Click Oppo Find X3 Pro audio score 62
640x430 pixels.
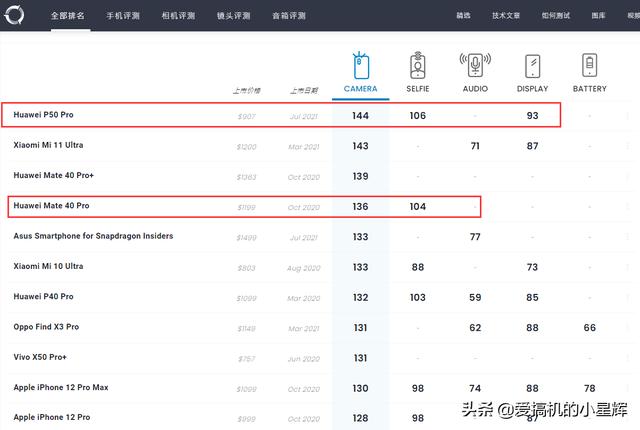475,328
